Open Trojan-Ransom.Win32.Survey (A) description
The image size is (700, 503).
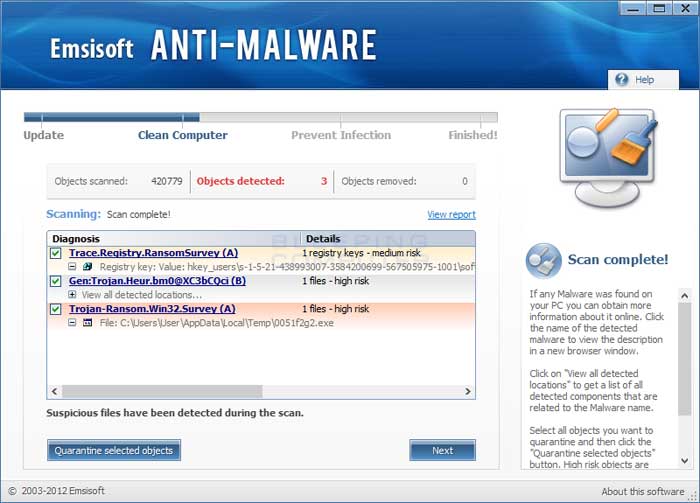(x=152, y=309)
